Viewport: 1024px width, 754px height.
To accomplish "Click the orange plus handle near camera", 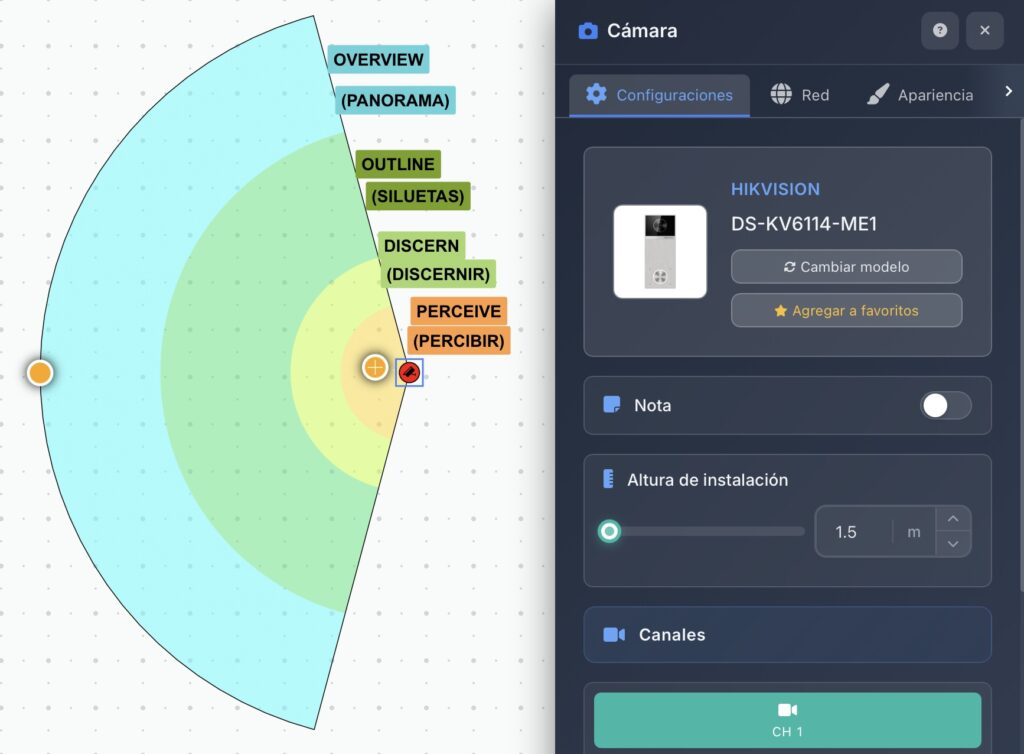I will (375, 368).
